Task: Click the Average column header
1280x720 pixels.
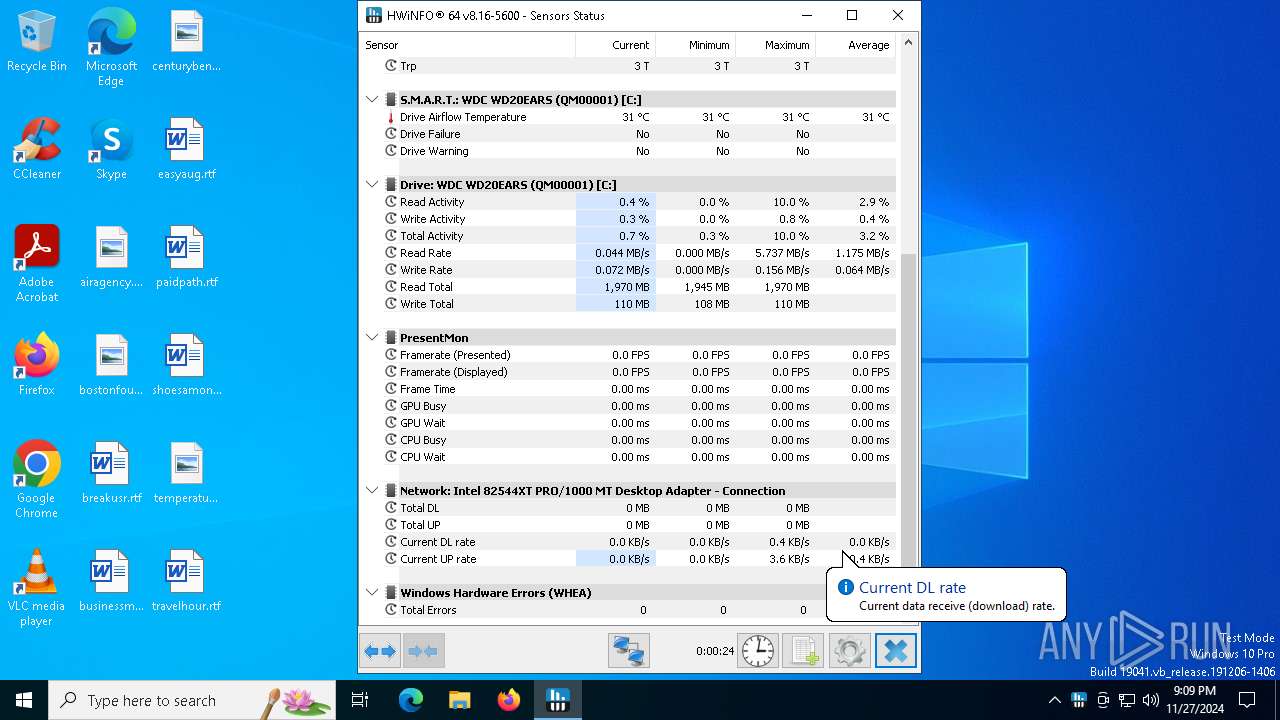Action: (x=855, y=45)
